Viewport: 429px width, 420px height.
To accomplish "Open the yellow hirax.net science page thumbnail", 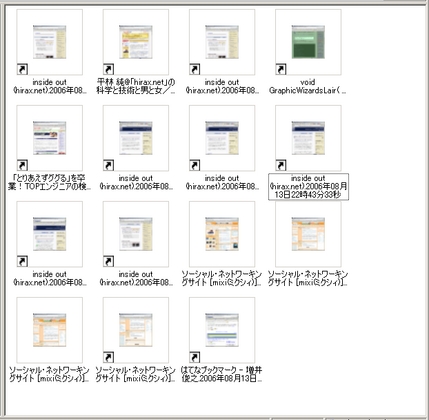I will [136, 42].
